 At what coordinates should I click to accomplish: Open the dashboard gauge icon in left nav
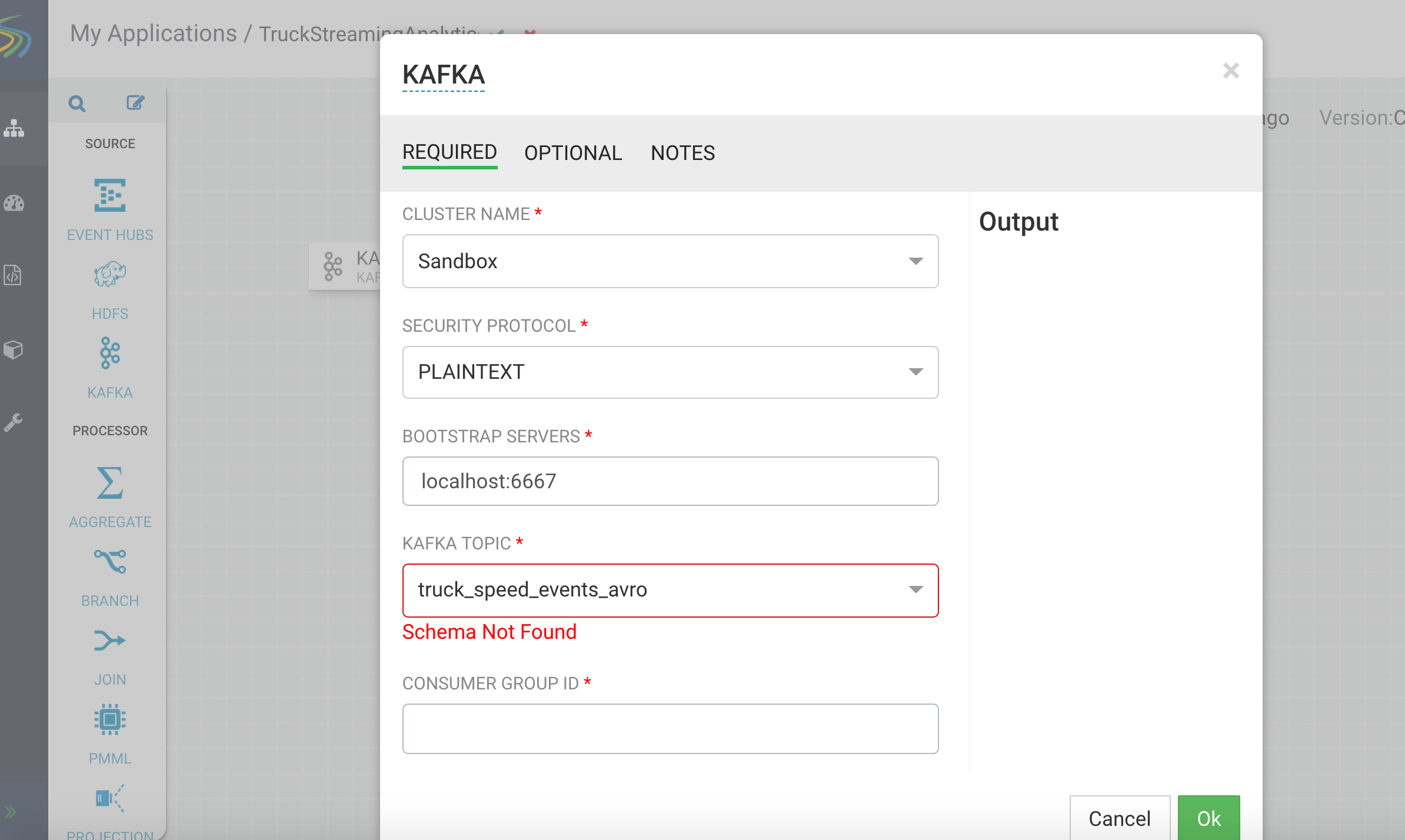(x=14, y=204)
